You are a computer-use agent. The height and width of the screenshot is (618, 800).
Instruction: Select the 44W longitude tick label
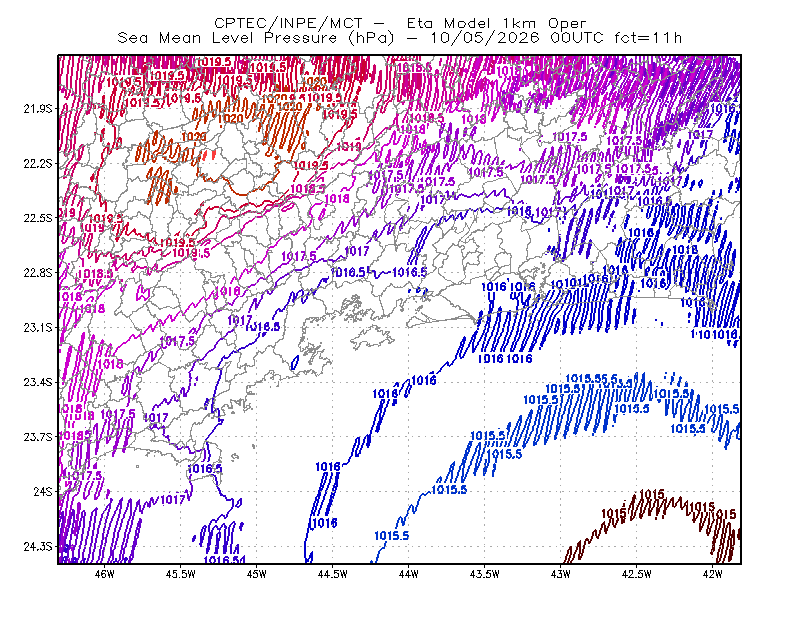(x=409, y=574)
